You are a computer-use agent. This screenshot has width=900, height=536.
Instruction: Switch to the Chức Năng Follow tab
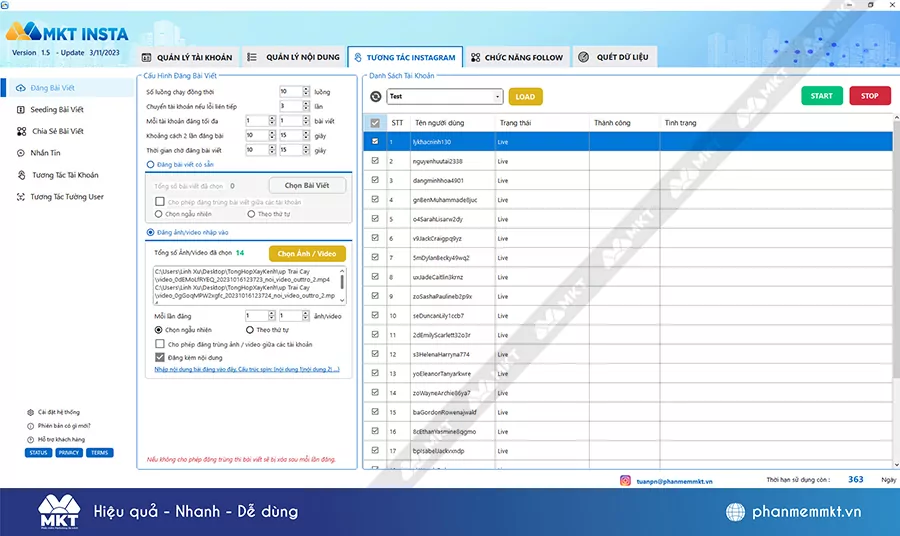(516, 58)
